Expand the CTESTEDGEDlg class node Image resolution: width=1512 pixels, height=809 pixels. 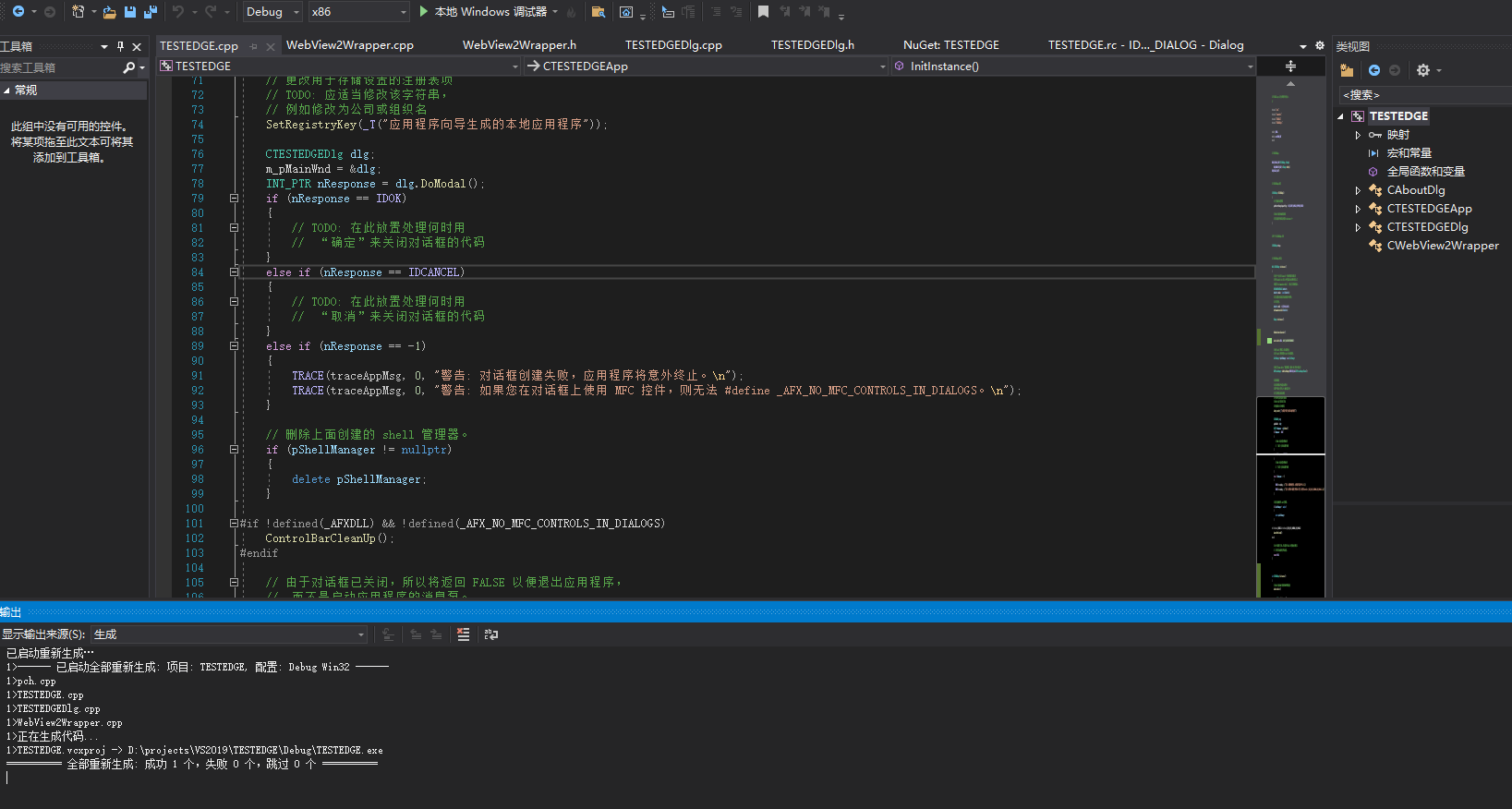point(1358,227)
